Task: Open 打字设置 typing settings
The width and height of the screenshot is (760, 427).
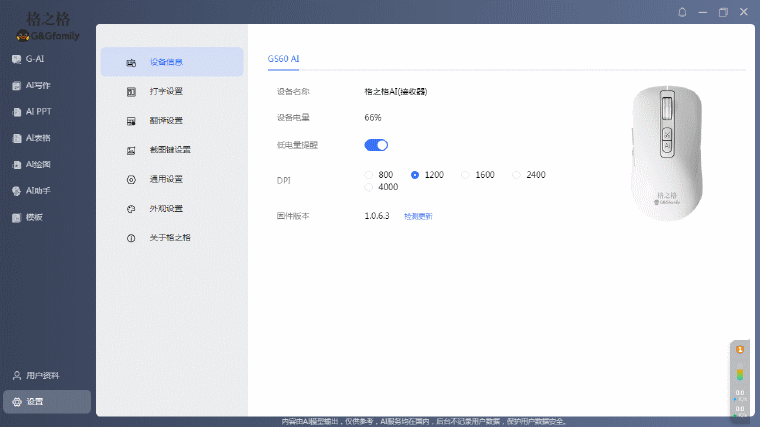Action: pos(165,91)
